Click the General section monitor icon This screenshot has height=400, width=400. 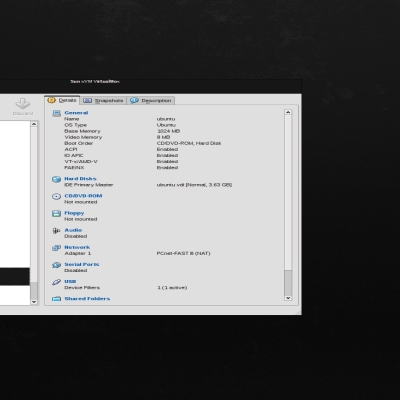click(56, 113)
